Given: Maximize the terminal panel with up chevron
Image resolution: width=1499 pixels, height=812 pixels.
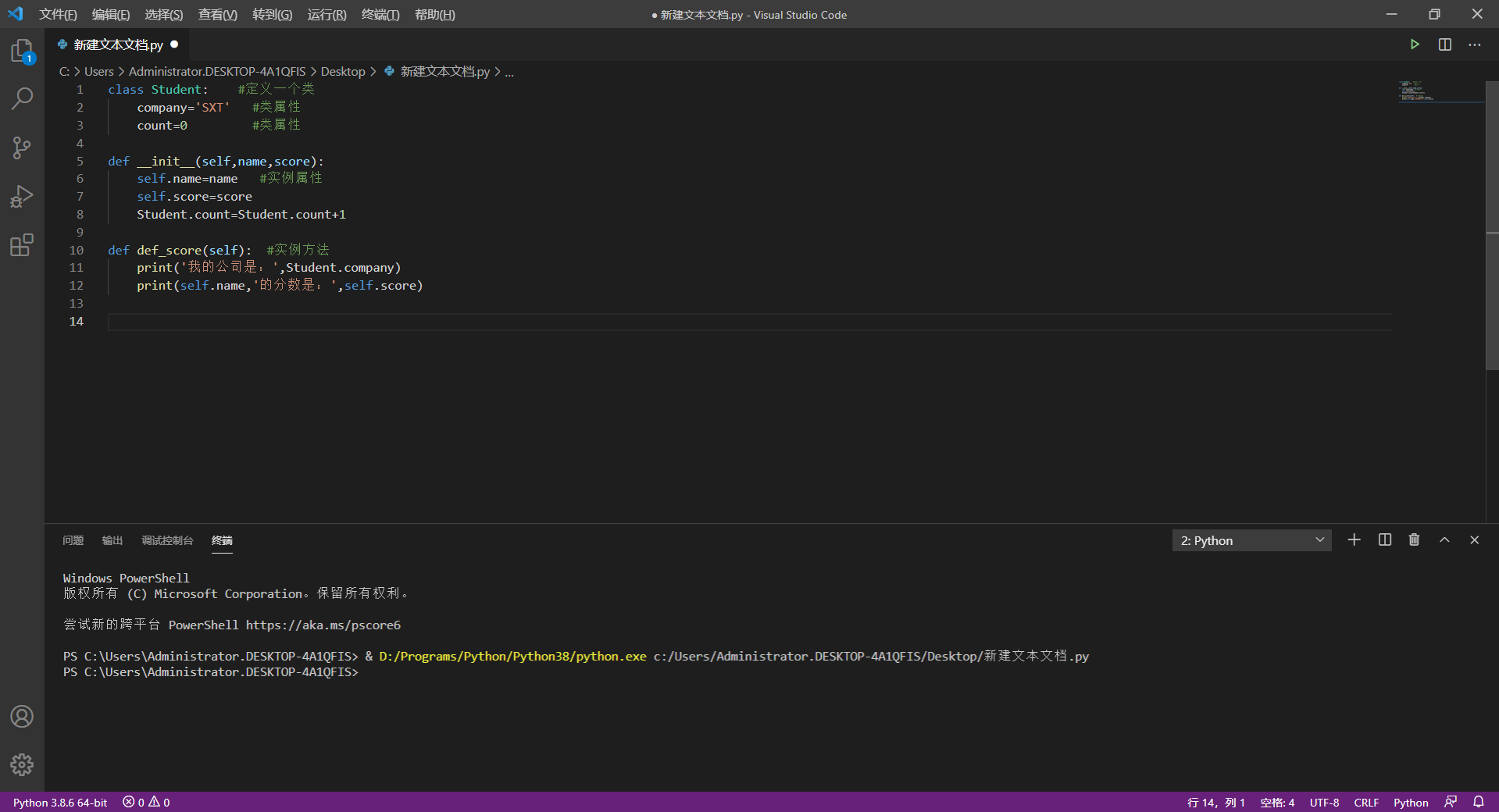Looking at the screenshot, I should click(x=1444, y=540).
